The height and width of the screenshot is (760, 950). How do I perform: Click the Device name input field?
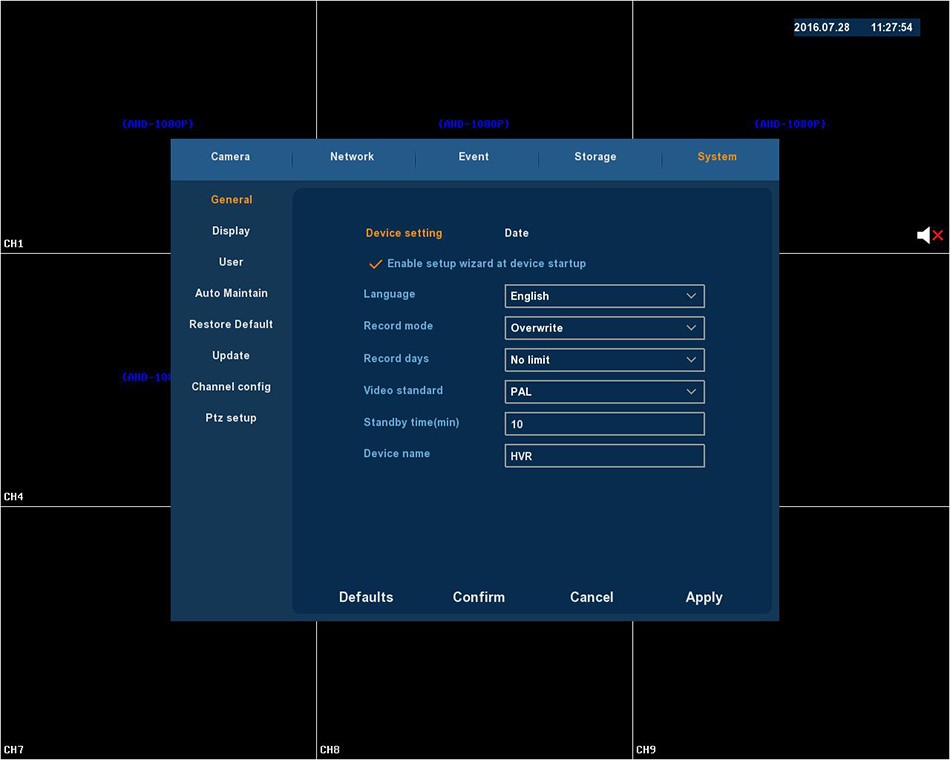click(604, 456)
